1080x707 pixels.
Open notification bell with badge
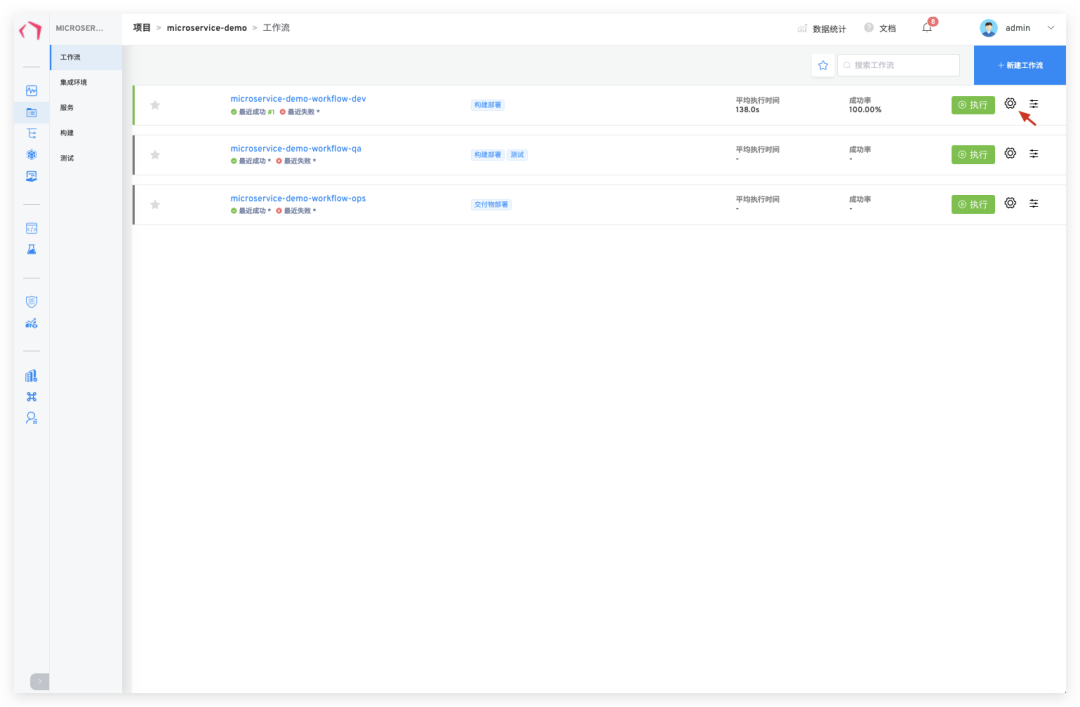pyautogui.click(x=927, y=28)
